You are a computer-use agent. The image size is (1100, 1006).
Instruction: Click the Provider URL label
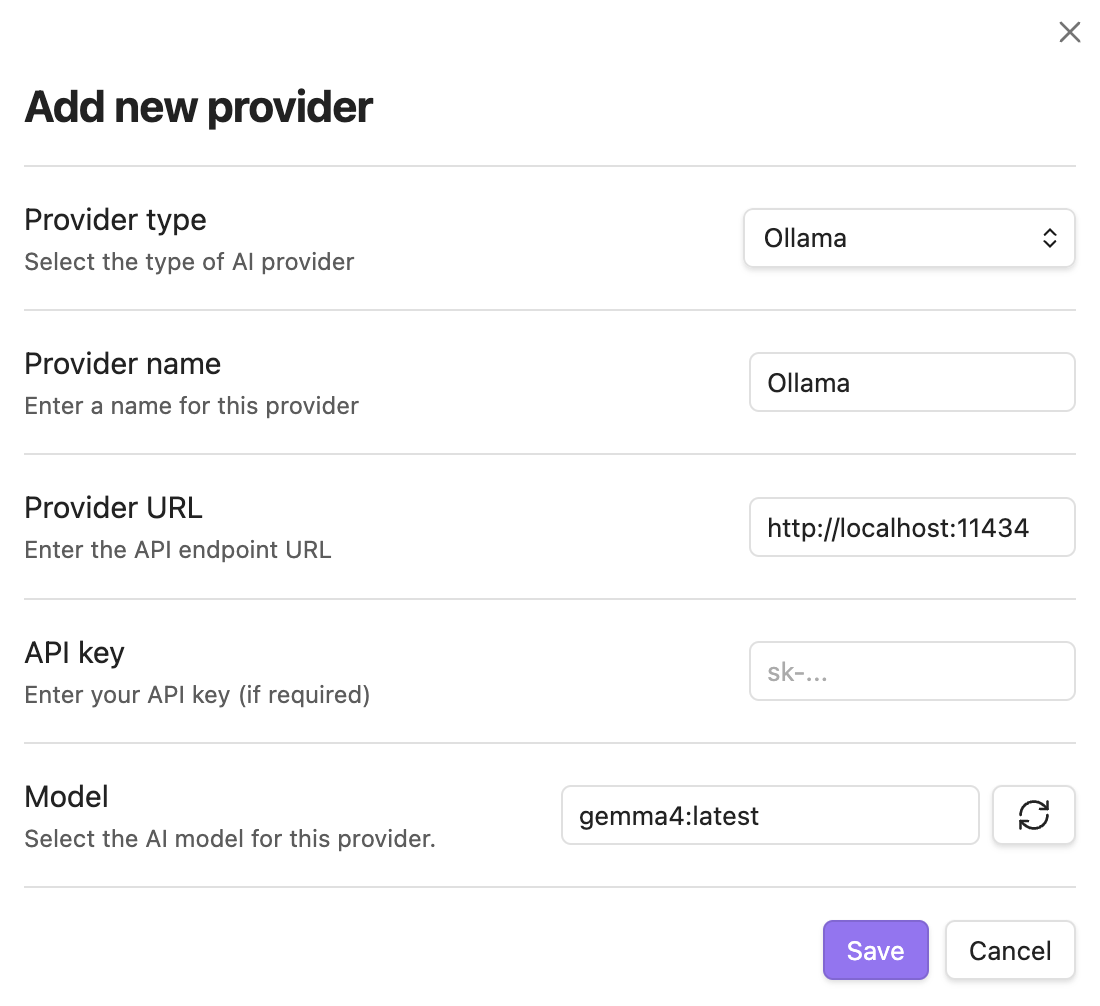pos(113,508)
